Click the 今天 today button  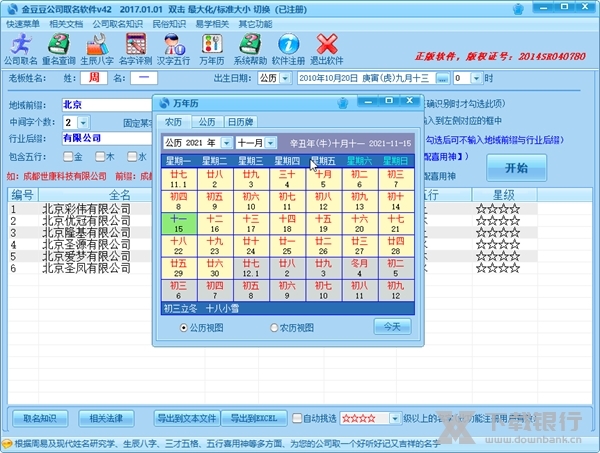[392, 327]
